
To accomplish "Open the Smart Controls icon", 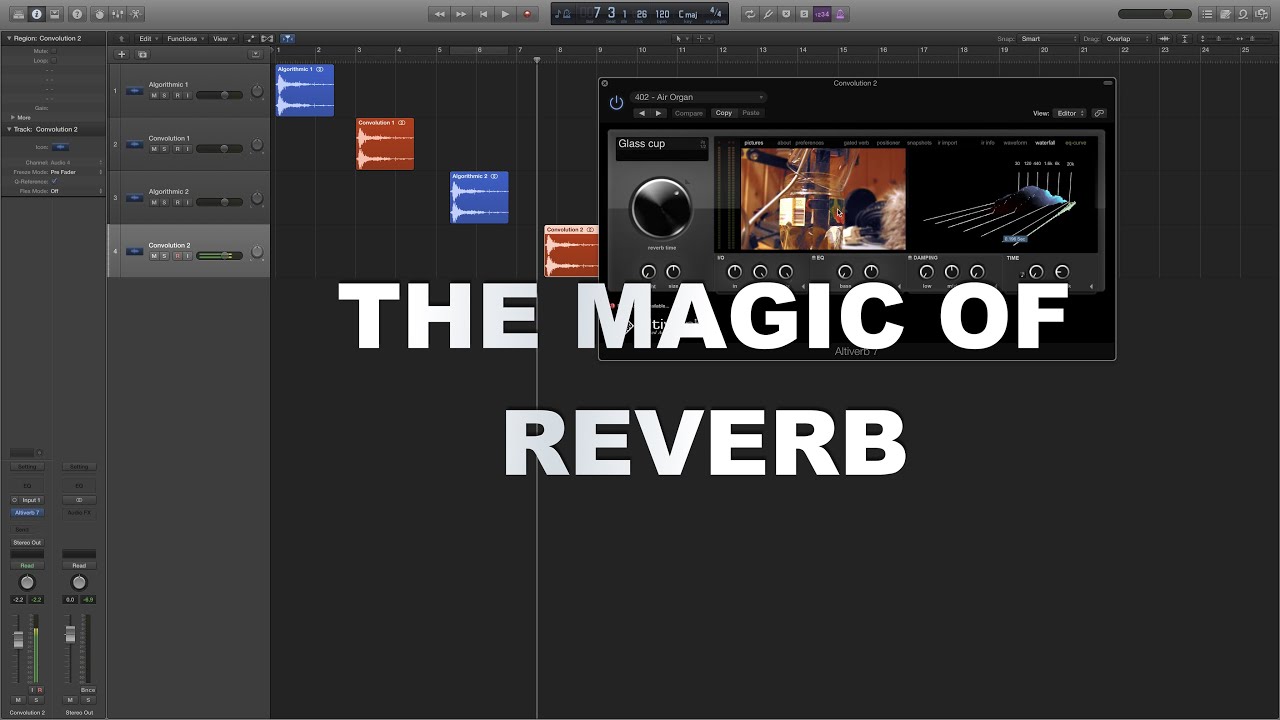I will click(x=99, y=14).
